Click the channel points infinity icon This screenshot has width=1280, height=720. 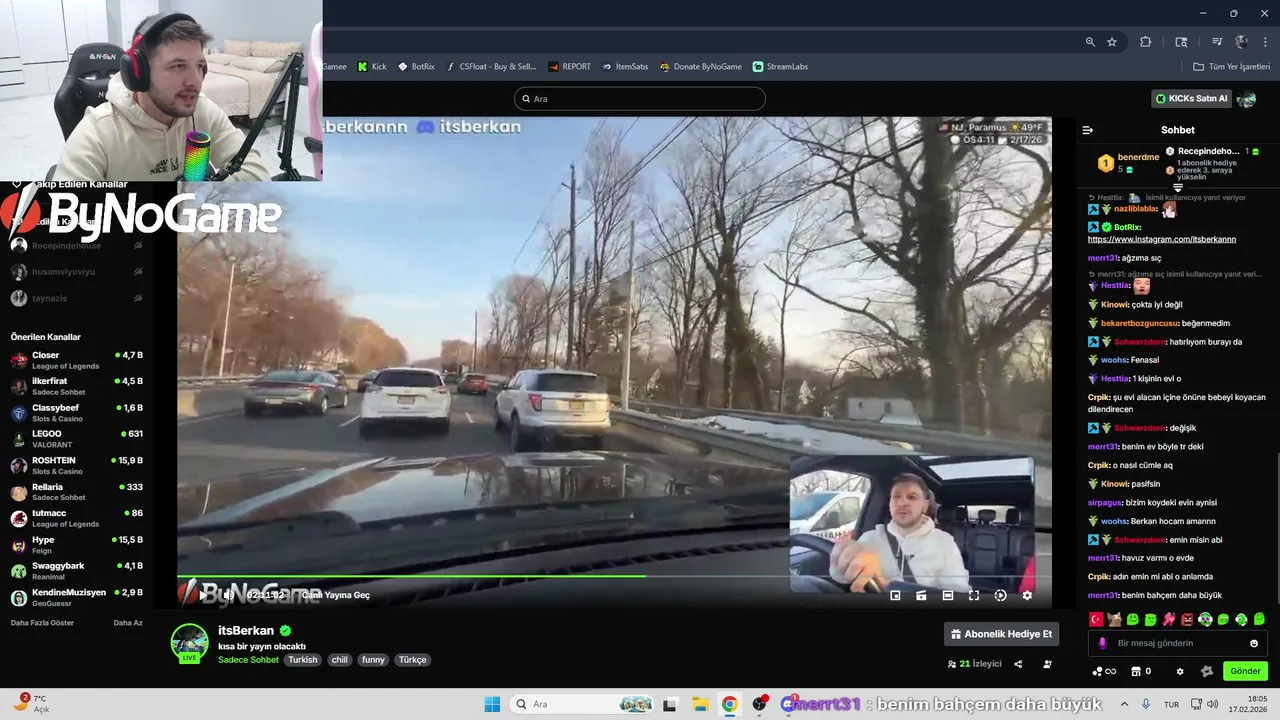tap(1104, 671)
